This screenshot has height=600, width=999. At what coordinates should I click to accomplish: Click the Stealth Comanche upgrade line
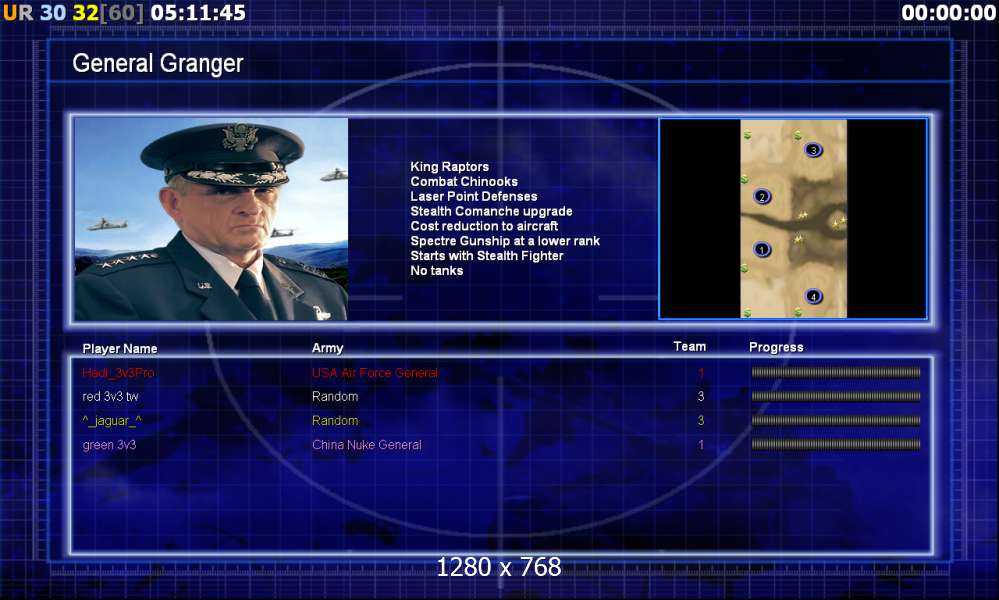[491, 211]
